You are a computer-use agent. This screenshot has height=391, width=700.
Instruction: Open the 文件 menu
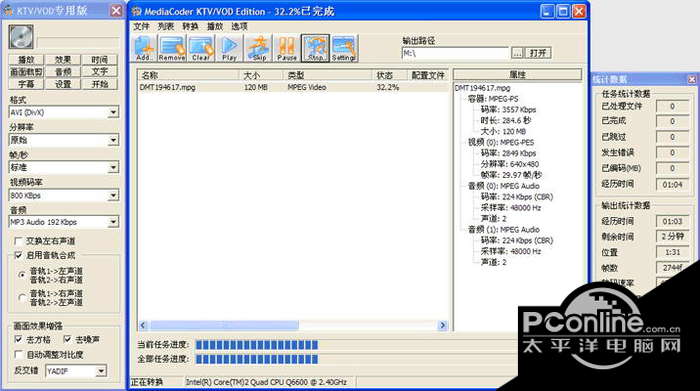pyautogui.click(x=141, y=26)
